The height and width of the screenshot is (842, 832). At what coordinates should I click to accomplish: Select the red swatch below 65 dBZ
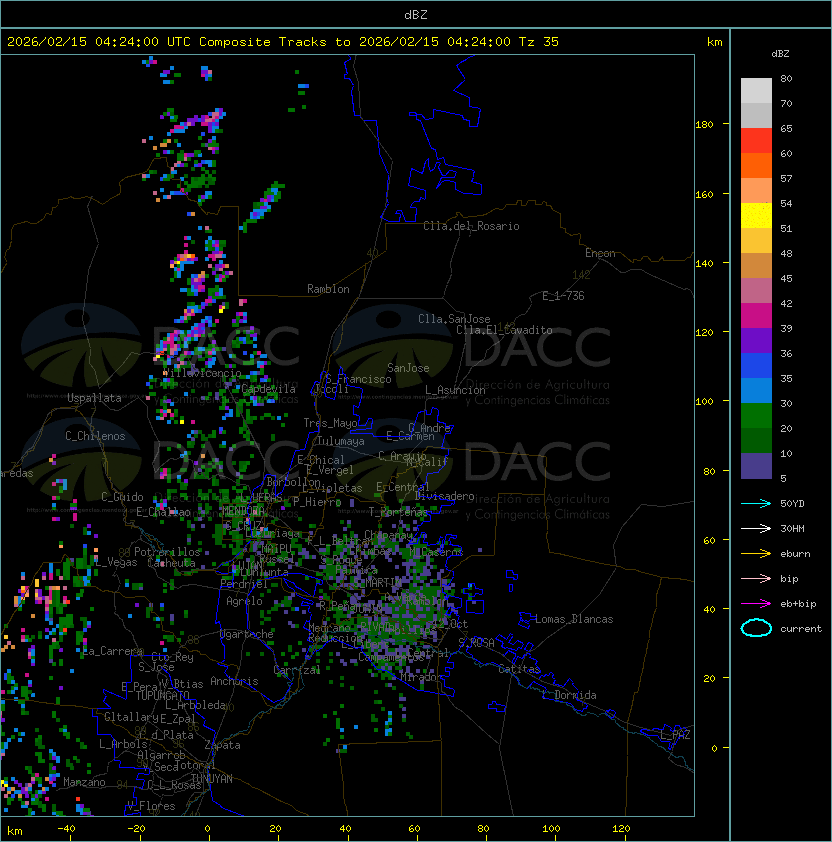[x=756, y=140]
